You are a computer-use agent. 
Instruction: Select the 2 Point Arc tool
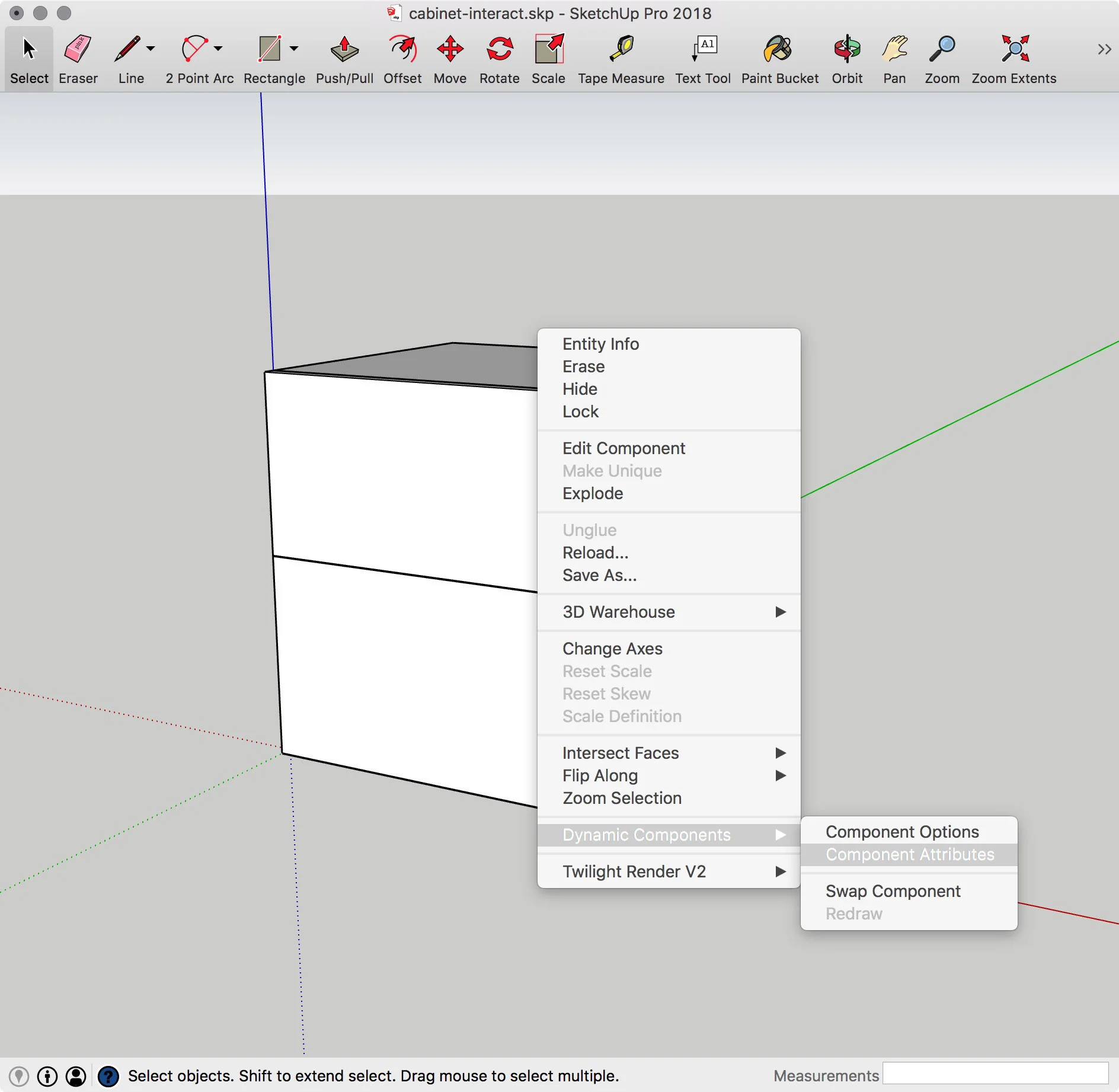196,59
